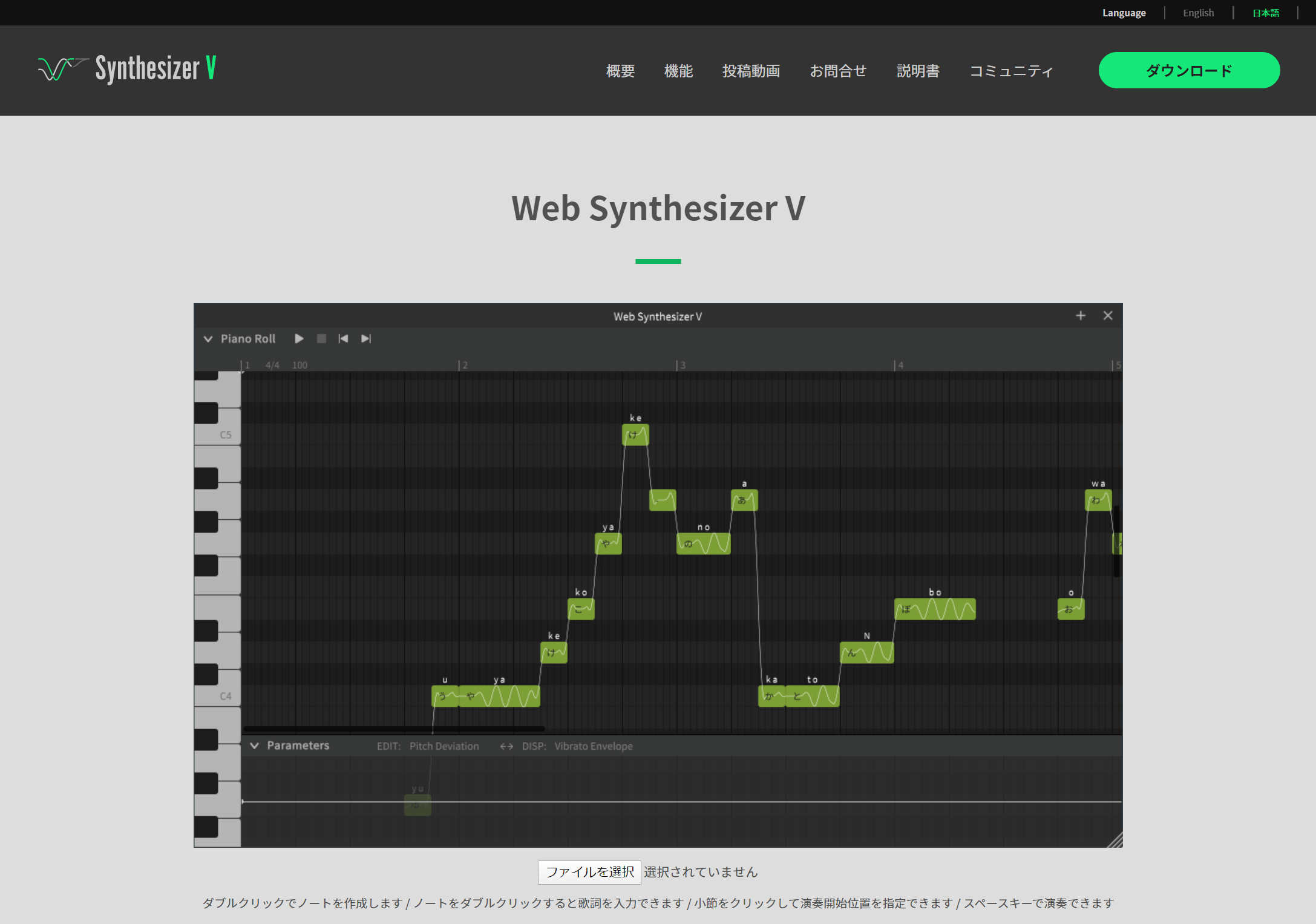This screenshot has width=1316, height=924.
Task: Open the DISP Vibrato Envelope selector
Action: [x=594, y=747]
